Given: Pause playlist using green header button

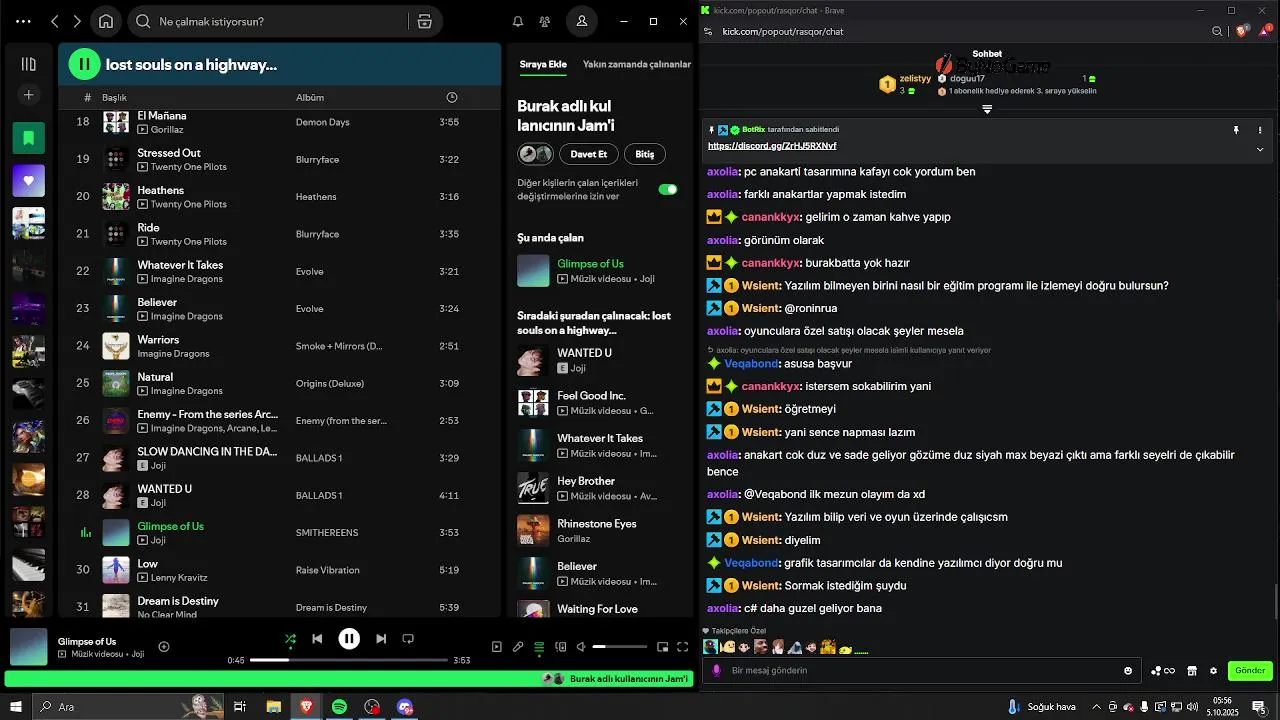Looking at the screenshot, I should click(84, 64).
